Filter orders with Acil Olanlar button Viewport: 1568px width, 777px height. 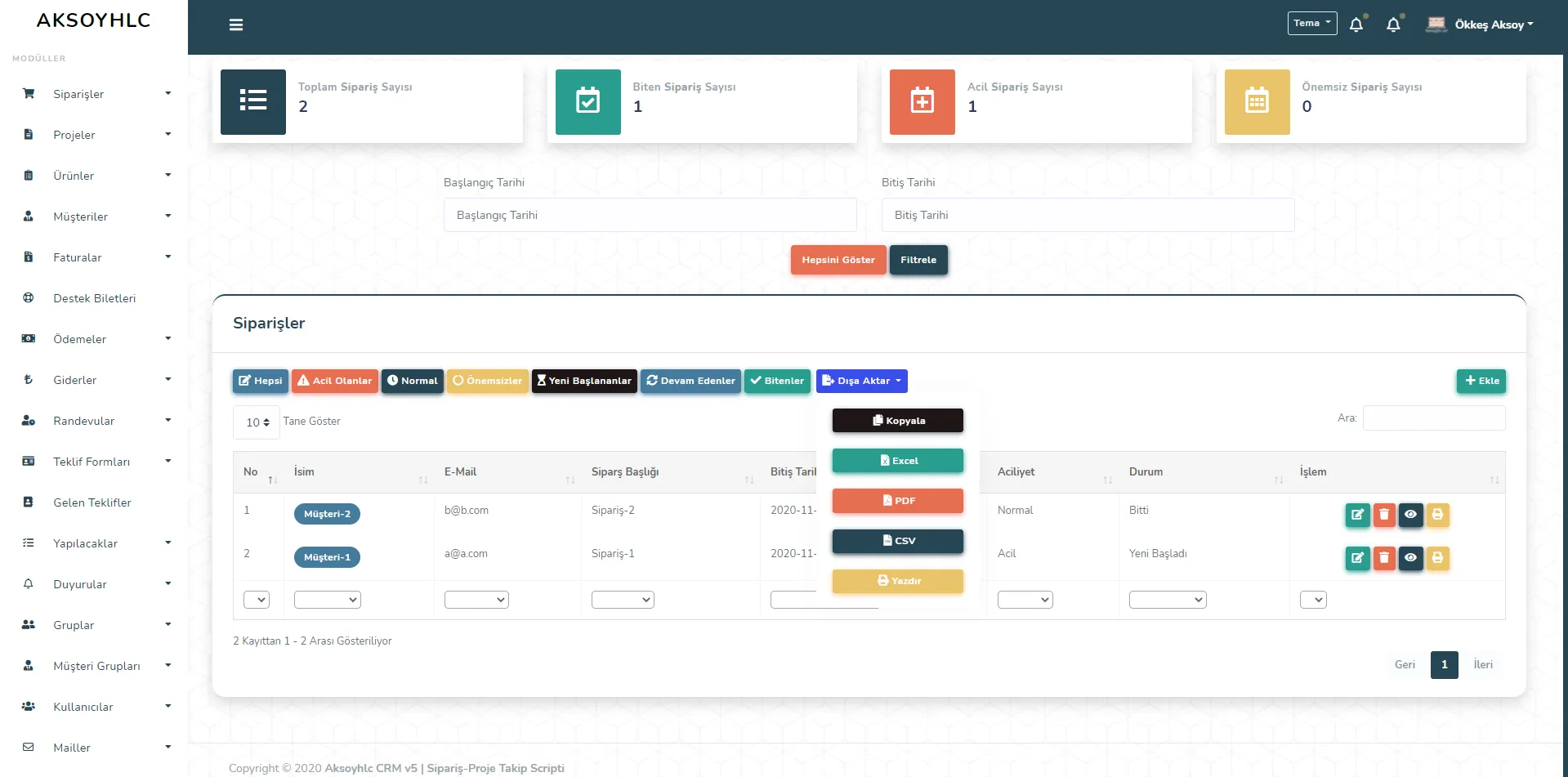[x=335, y=381]
